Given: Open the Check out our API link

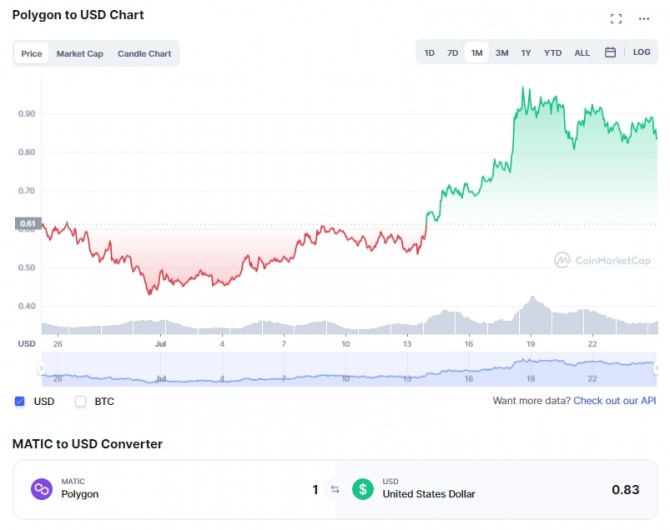Looking at the screenshot, I should point(615,401).
